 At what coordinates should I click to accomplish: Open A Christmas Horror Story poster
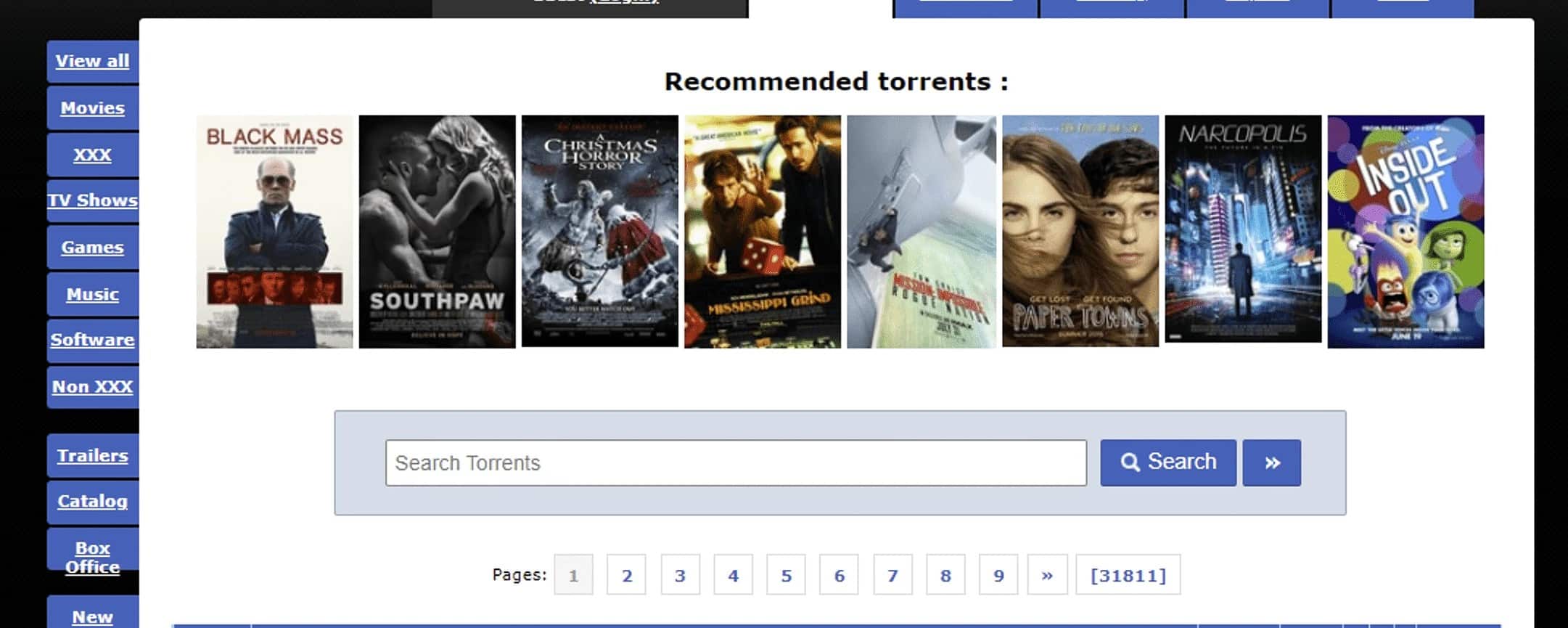(600, 231)
